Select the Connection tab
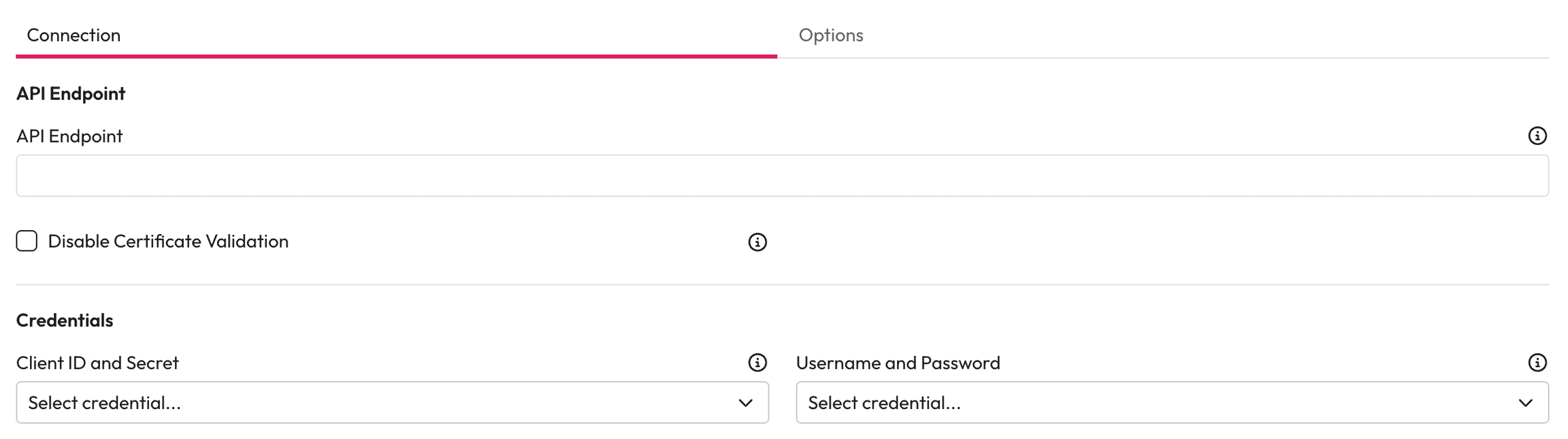The image size is (1568, 439). (x=73, y=35)
